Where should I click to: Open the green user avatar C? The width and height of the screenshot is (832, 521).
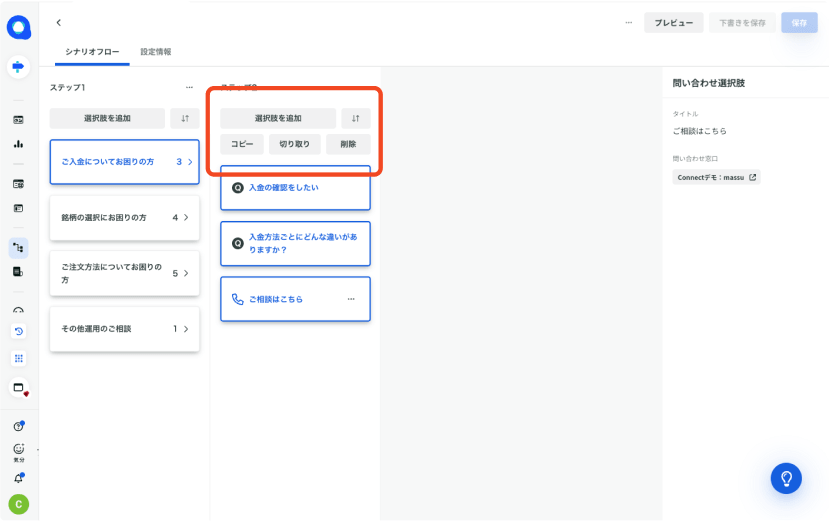click(x=18, y=504)
